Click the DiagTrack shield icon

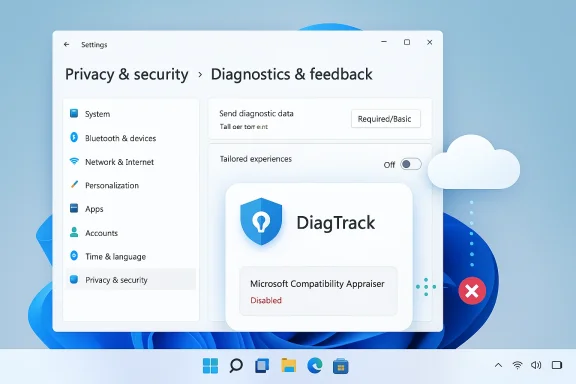click(x=261, y=221)
